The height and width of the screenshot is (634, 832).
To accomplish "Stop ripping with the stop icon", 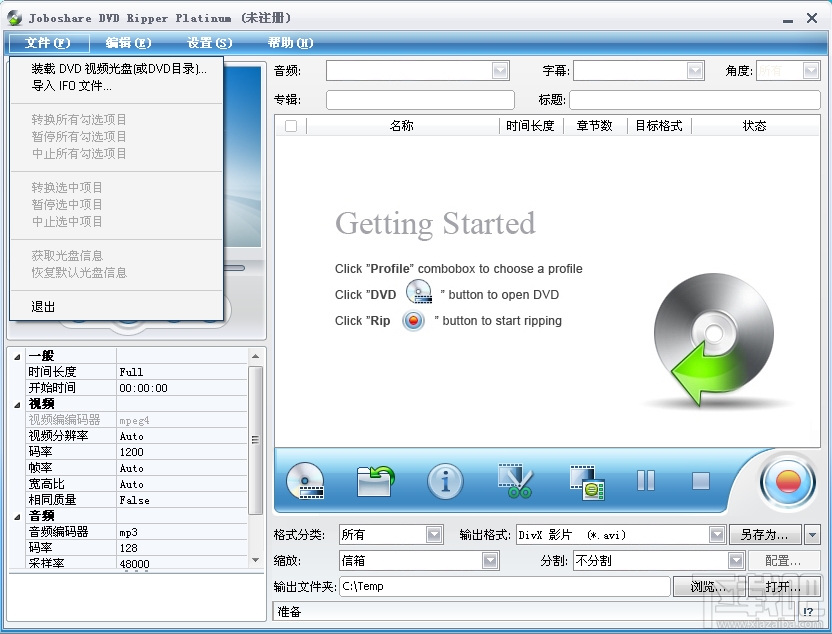I will point(700,481).
